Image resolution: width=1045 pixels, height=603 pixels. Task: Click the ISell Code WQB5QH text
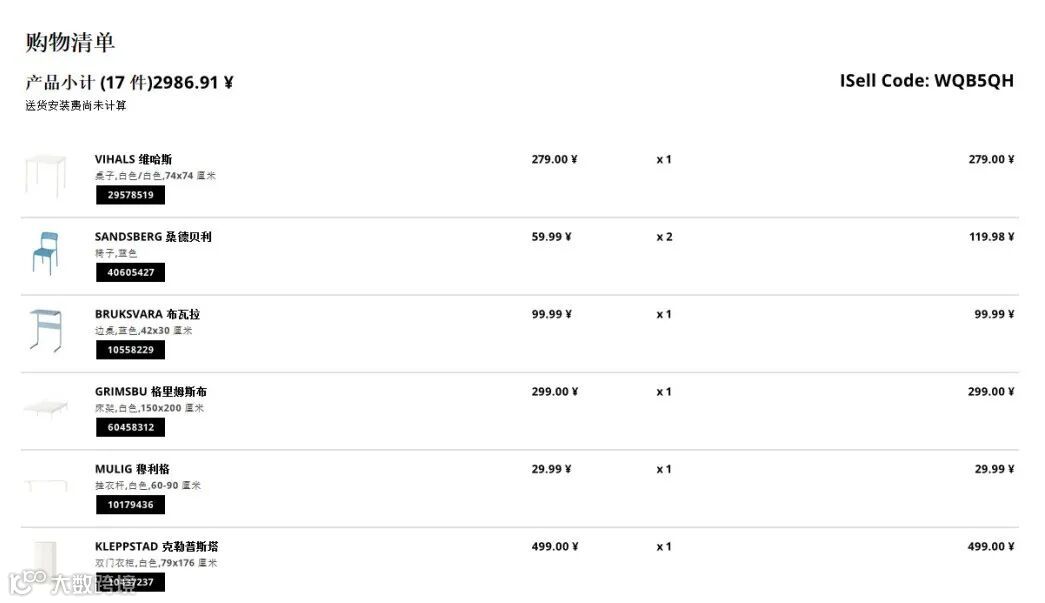coord(926,81)
